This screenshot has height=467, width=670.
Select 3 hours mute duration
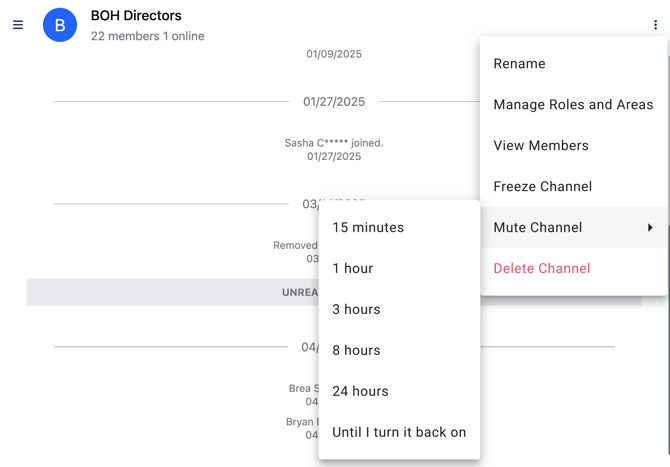pos(356,310)
